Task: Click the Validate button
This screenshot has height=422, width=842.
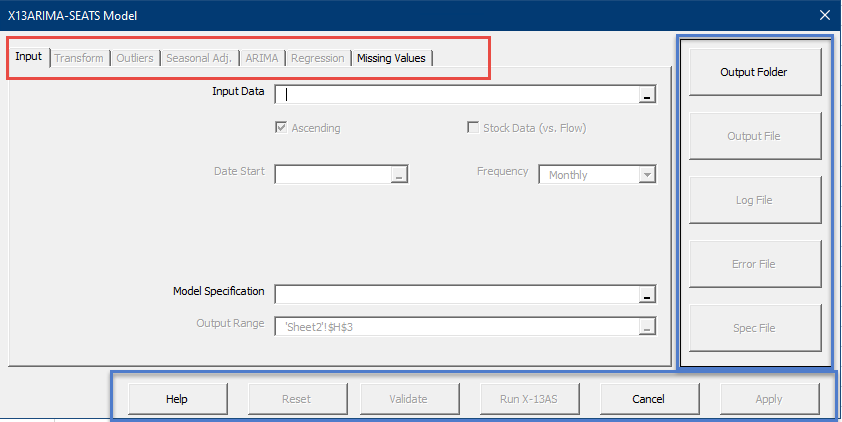Action: tap(408, 399)
